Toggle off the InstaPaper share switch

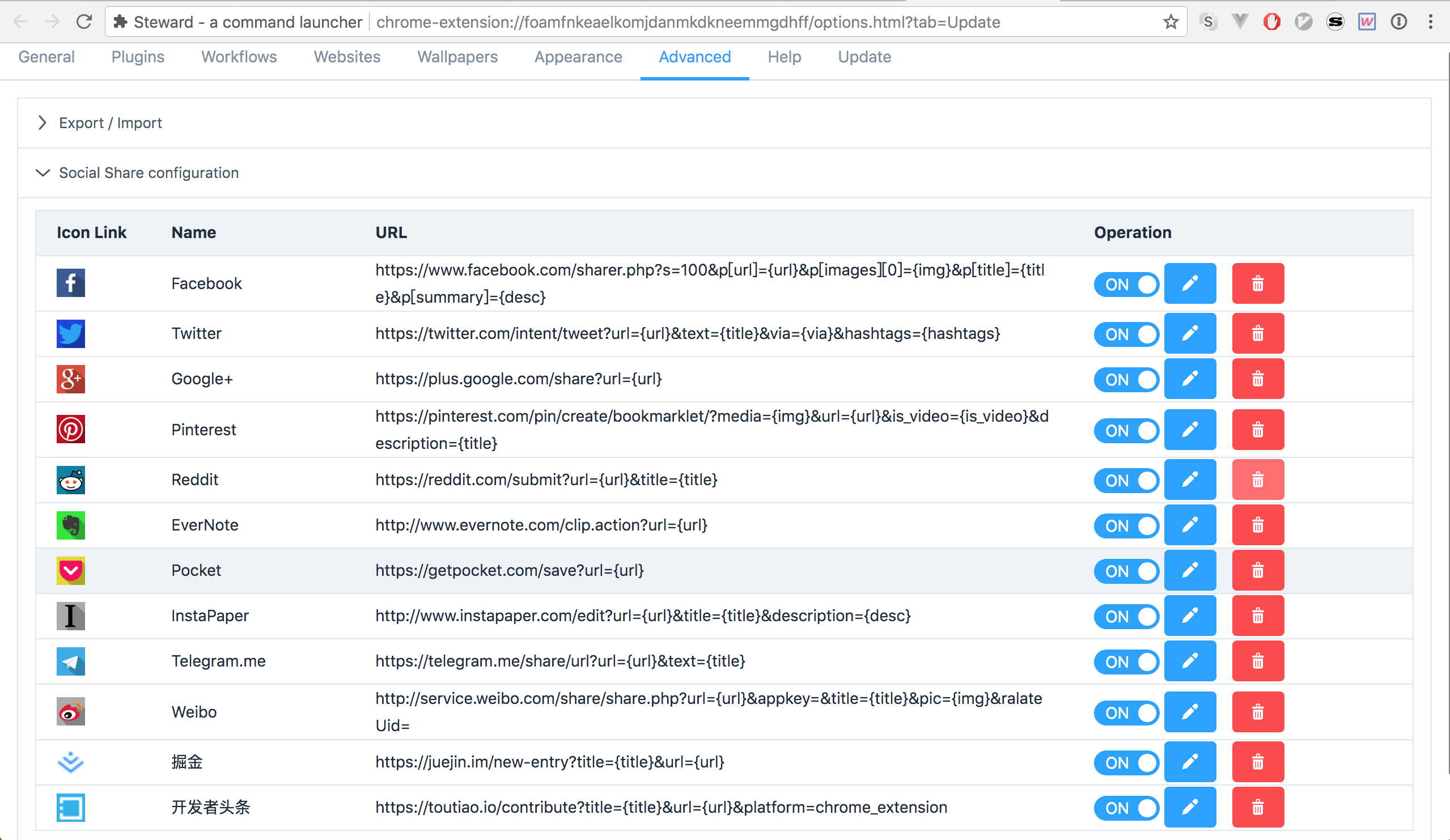1126,616
